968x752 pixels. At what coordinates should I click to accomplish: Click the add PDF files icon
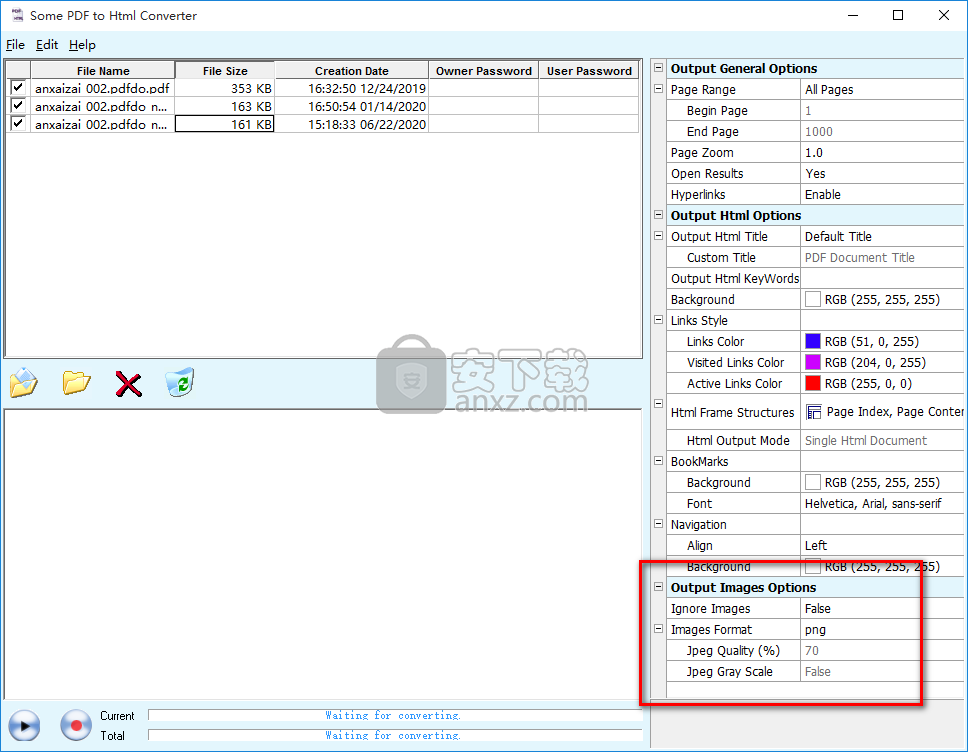pos(23,383)
